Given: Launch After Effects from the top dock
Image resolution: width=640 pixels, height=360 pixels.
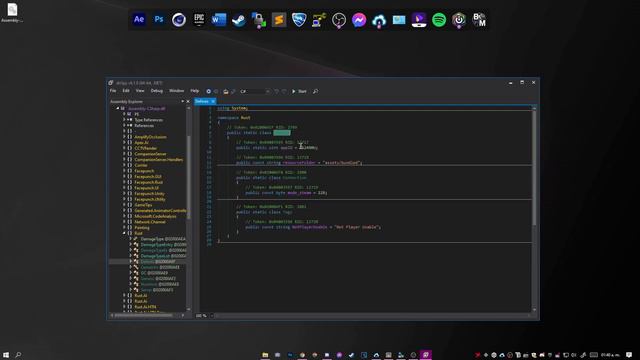Looking at the screenshot, I should (139, 20).
